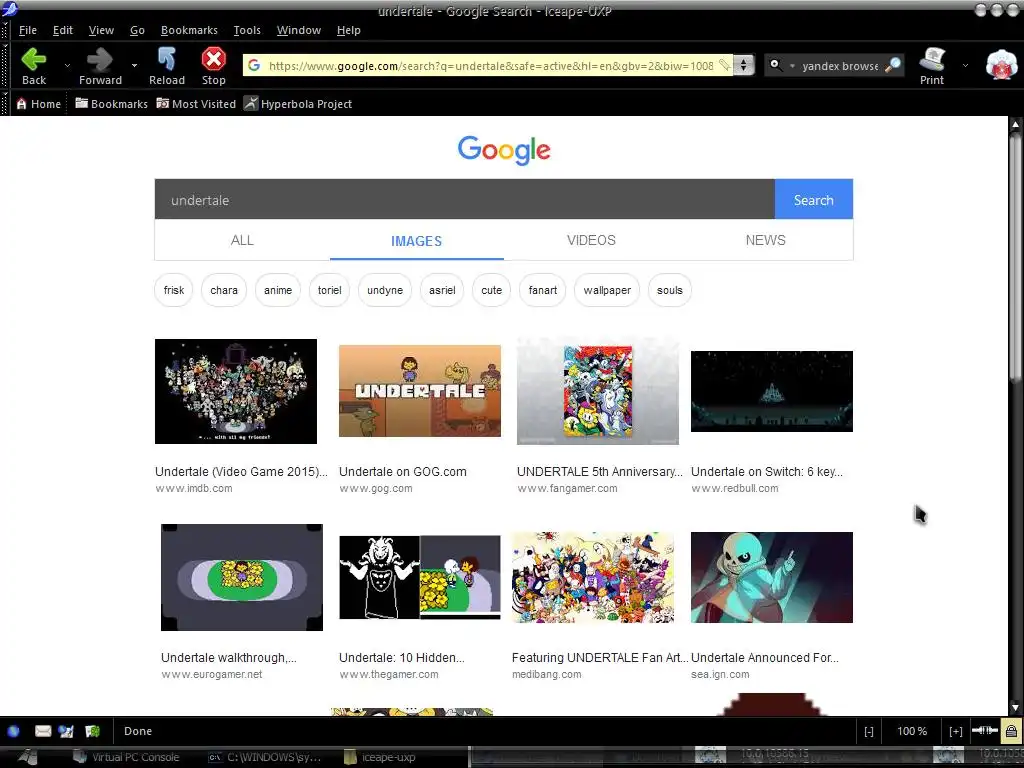Image resolution: width=1024 pixels, height=768 pixels.
Task: Run search with magnifying glass icon
Action: [x=892, y=65]
